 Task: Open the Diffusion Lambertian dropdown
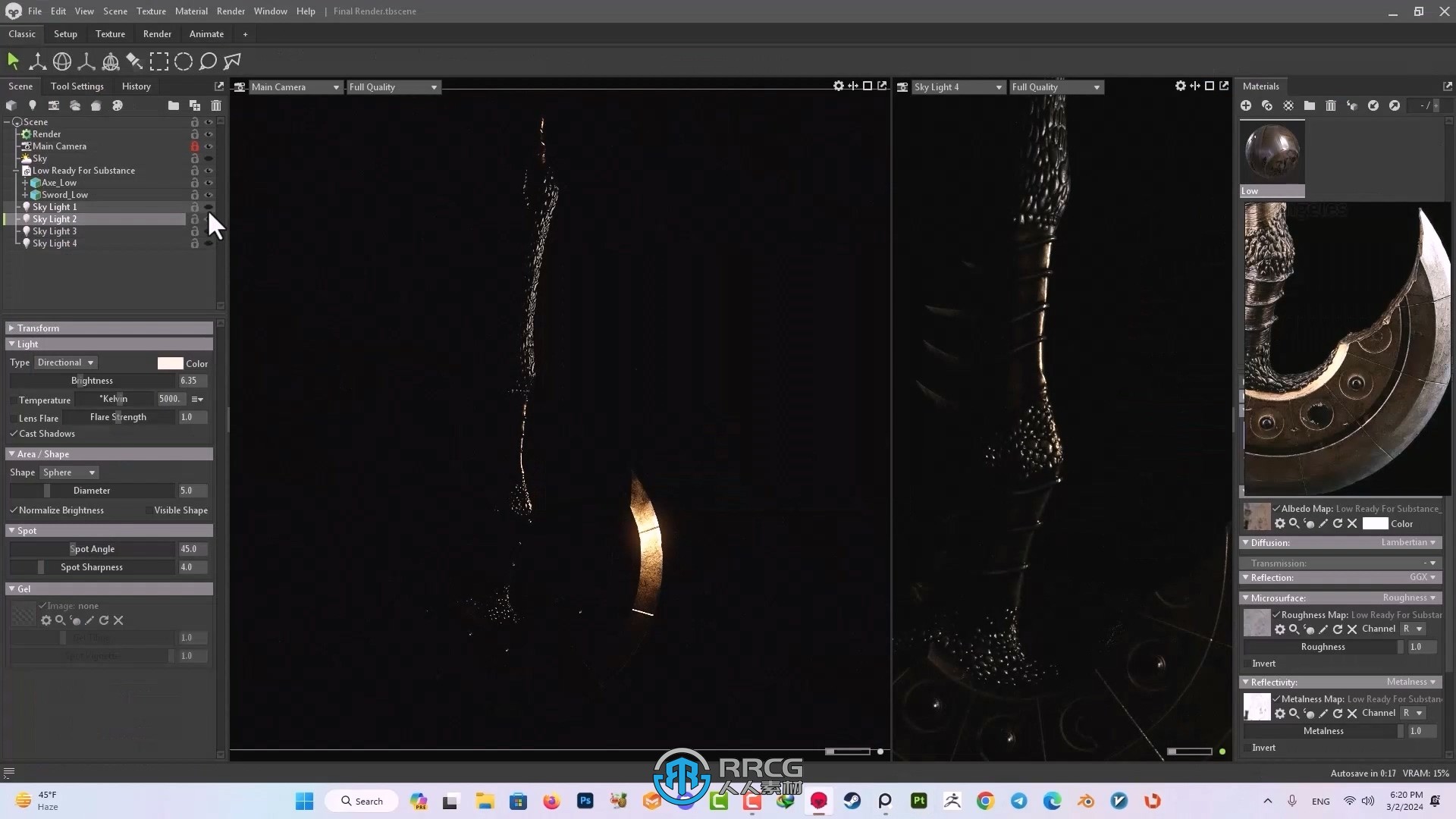coord(1407,543)
